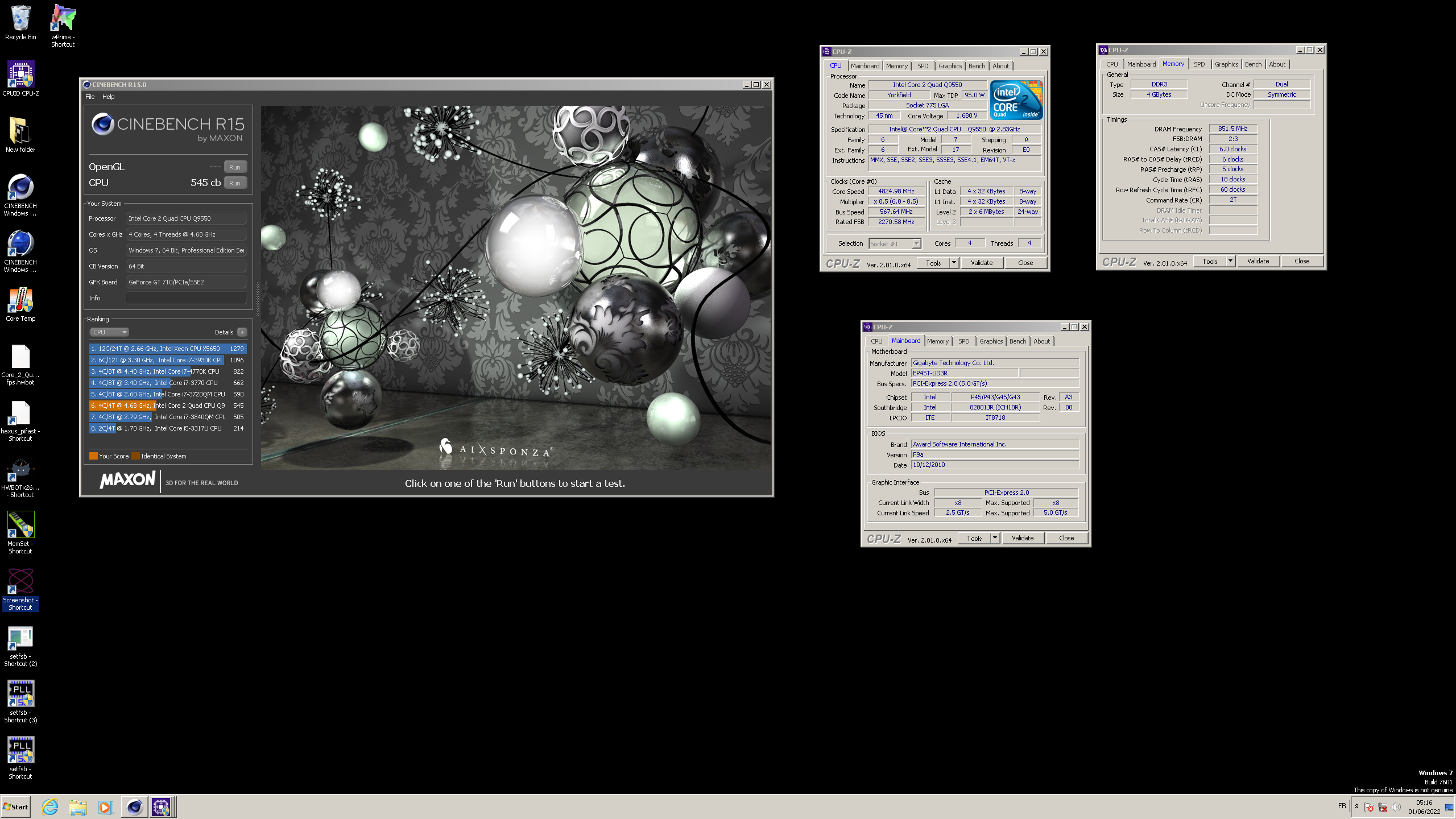1456x819 pixels.
Task: Open the HWBOTx26 shortcut icon
Action: click(x=20, y=477)
